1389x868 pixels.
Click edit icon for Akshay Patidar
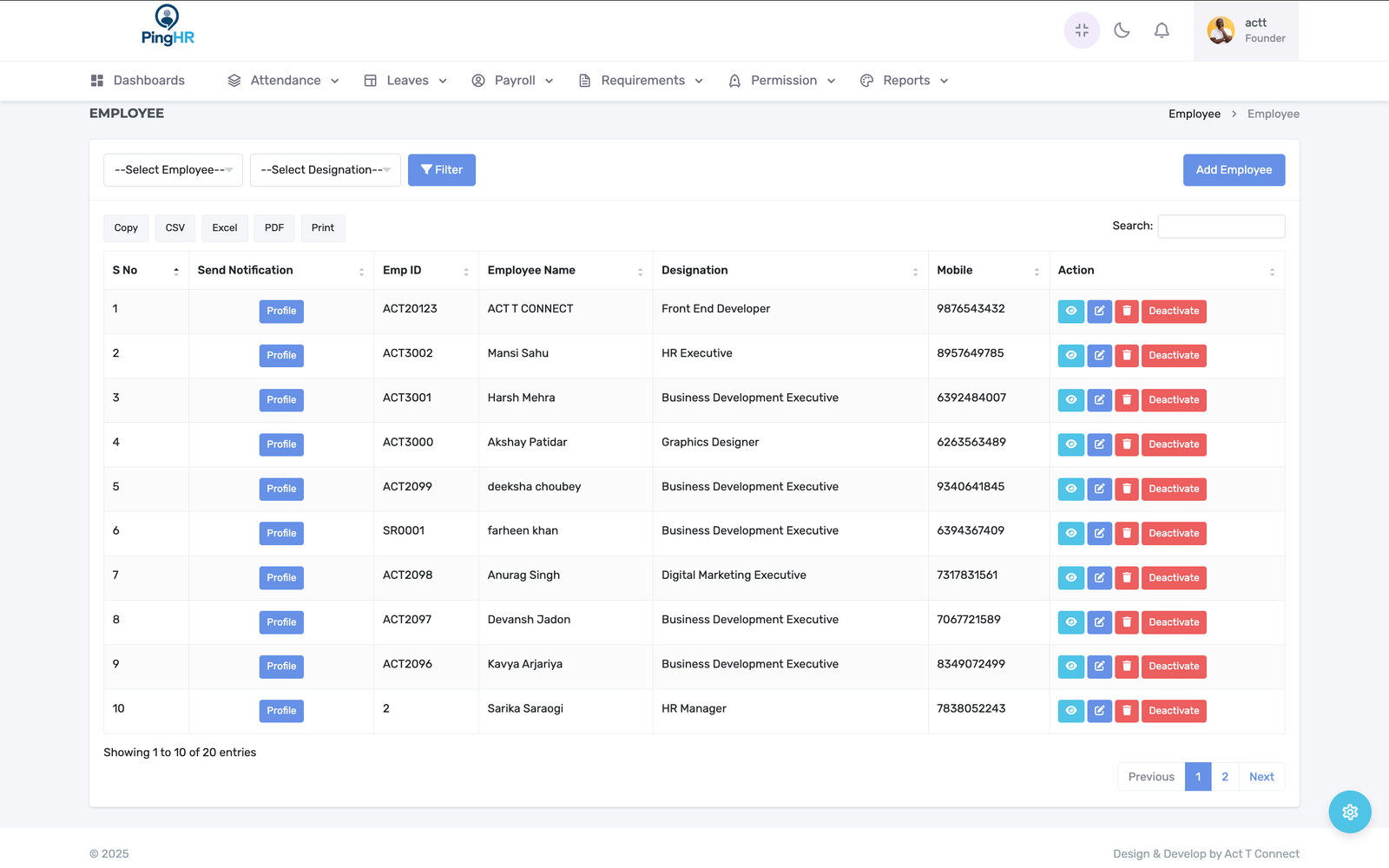[x=1099, y=444]
